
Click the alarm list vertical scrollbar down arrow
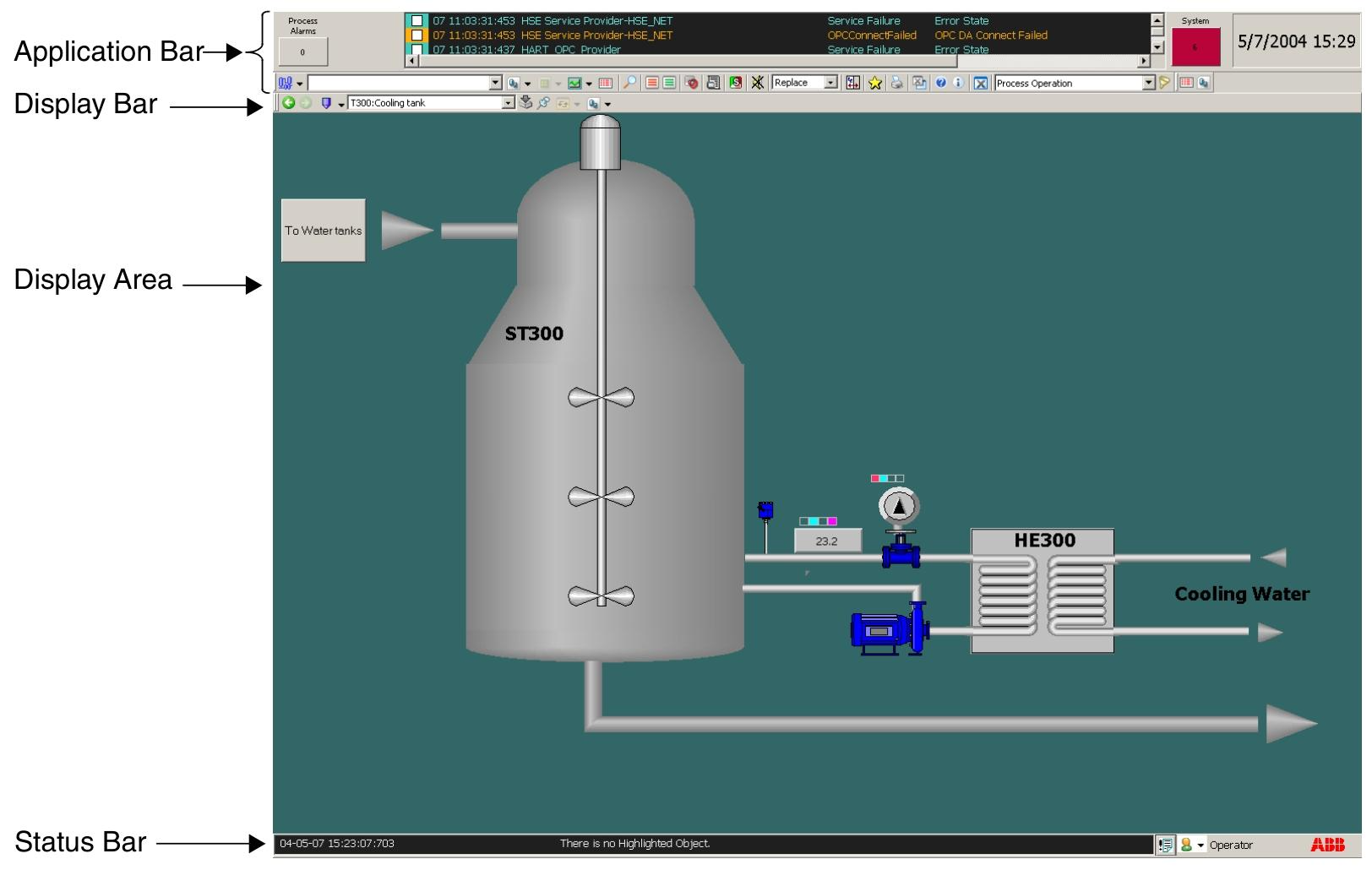1157,49
